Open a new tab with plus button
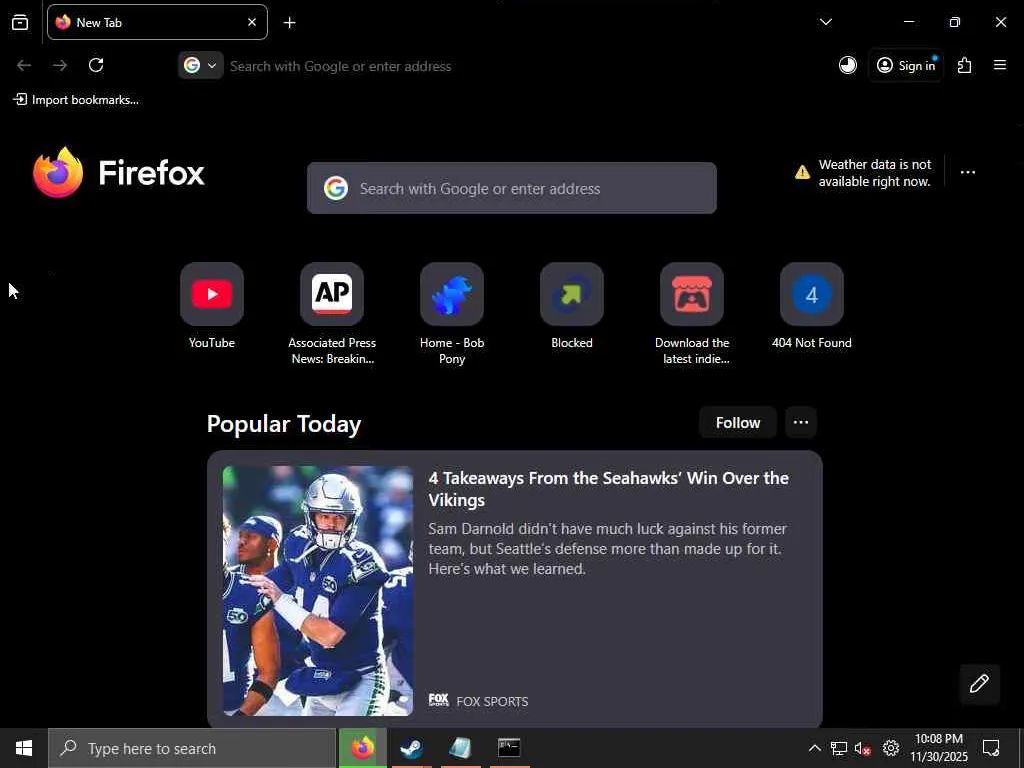The image size is (1024, 768). click(289, 23)
